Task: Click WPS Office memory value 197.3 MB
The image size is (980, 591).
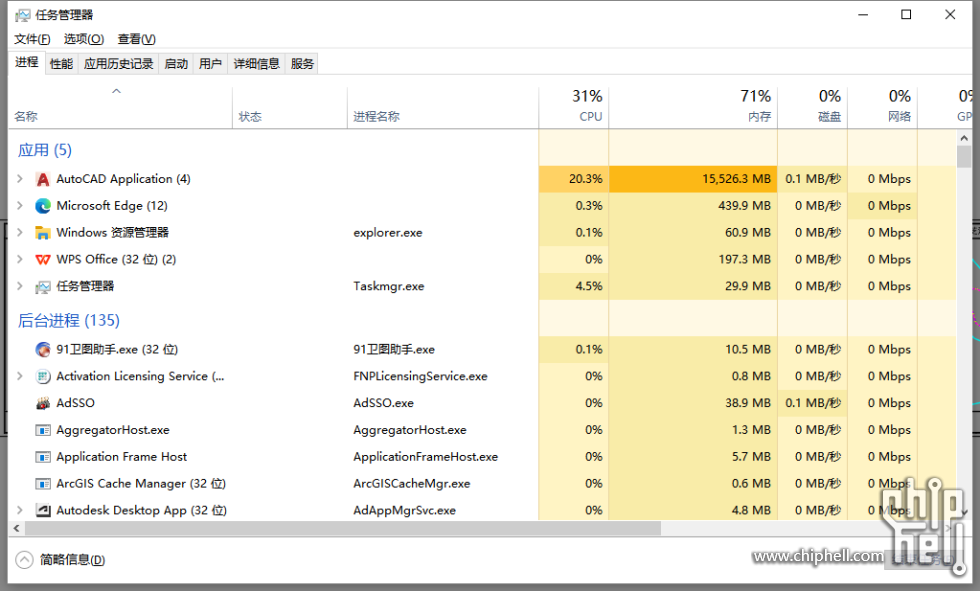Action: 744,259
